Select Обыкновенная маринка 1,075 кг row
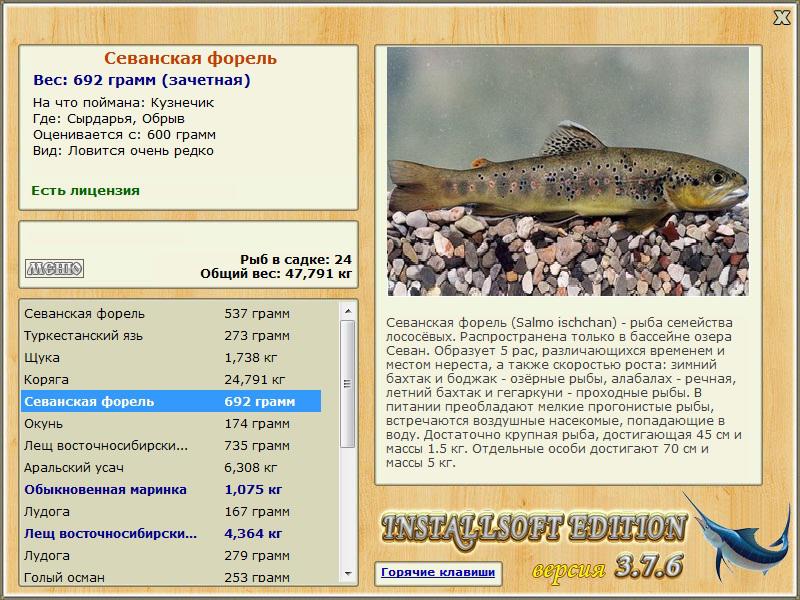Image resolution: width=800 pixels, height=600 pixels. (171, 489)
